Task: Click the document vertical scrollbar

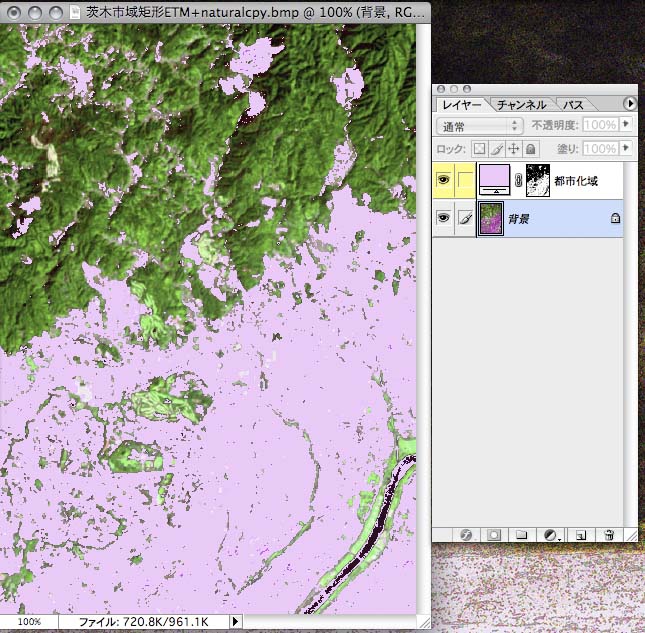Action: pyautogui.click(x=423, y=319)
